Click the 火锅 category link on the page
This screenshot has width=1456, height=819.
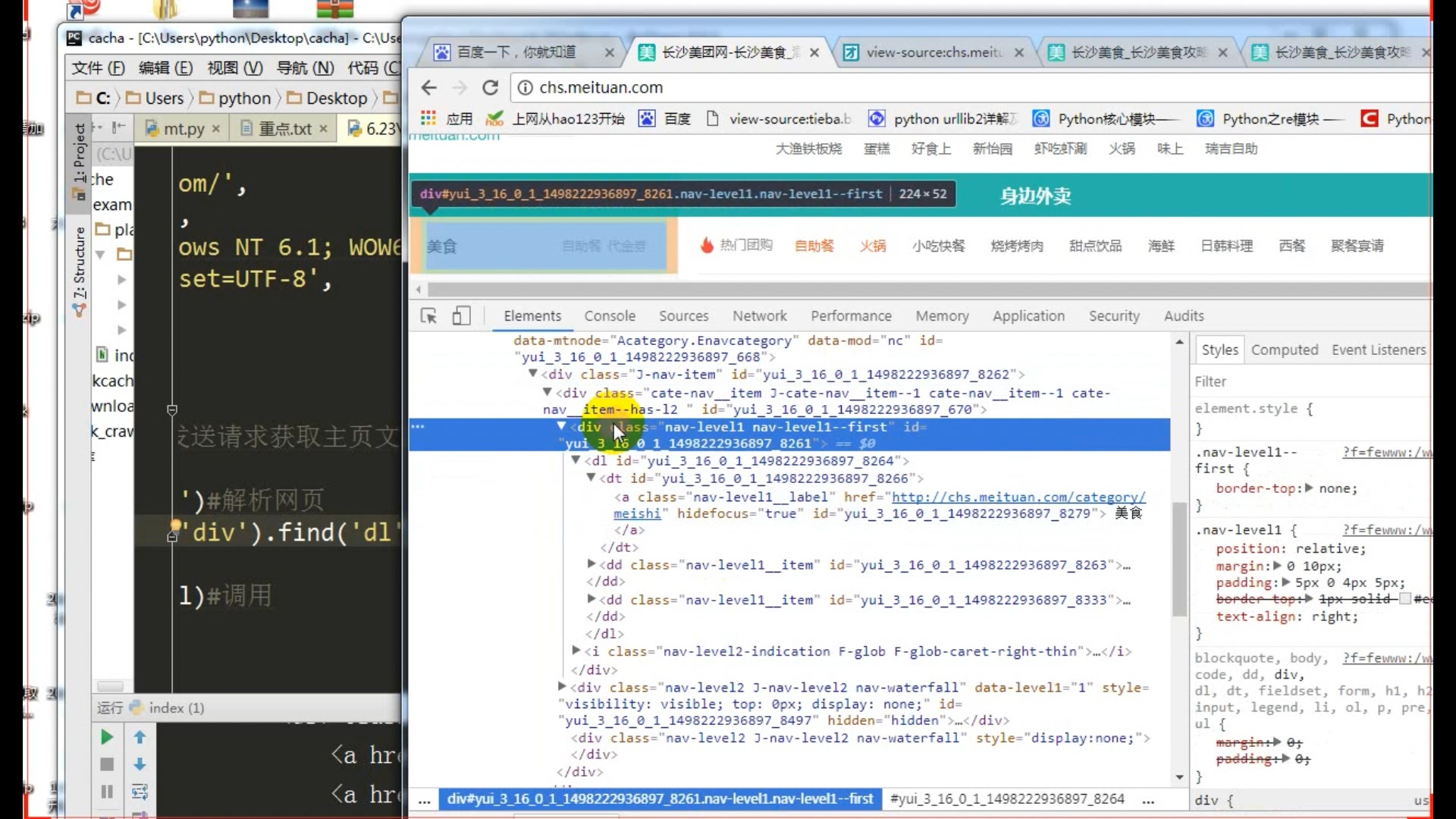coord(872,246)
